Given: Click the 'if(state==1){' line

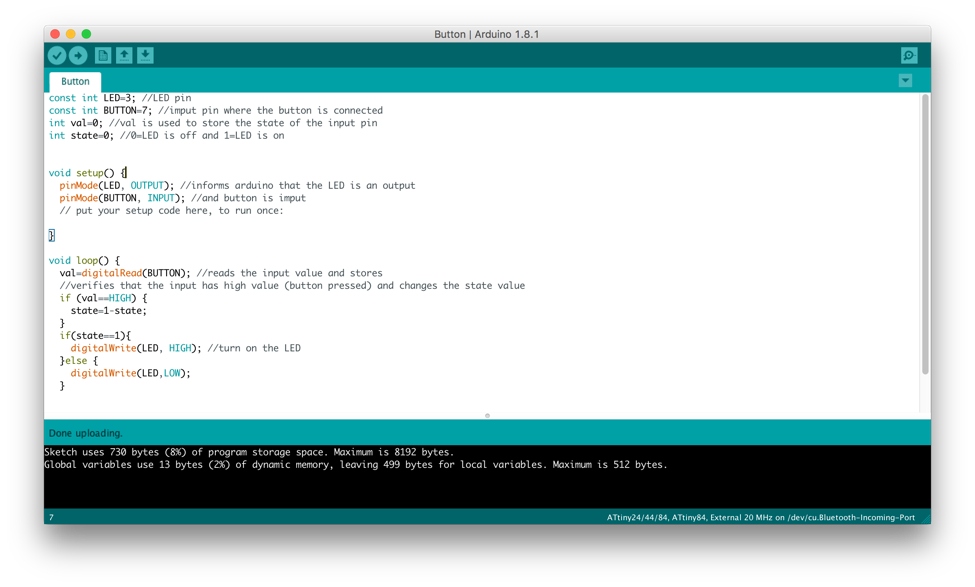Looking at the screenshot, I should 95,335.
